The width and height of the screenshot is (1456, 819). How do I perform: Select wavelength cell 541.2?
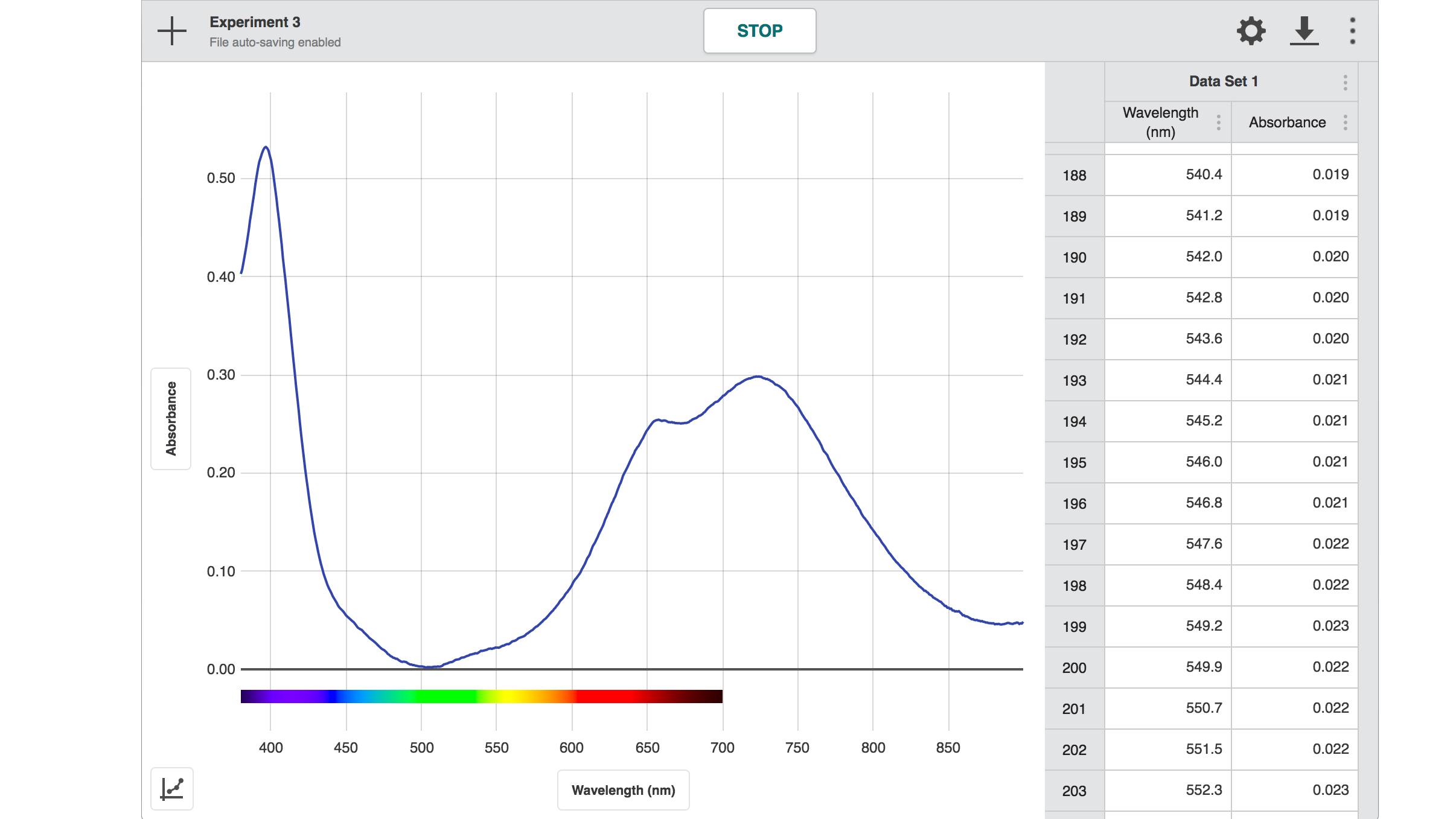point(1168,215)
